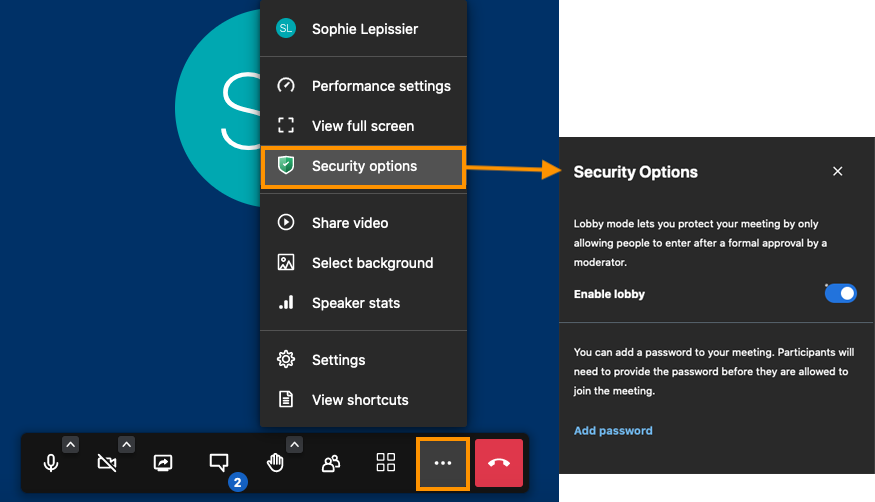The width and height of the screenshot is (875, 502).
Task: Open the participants pane
Action: (x=331, y=463)
